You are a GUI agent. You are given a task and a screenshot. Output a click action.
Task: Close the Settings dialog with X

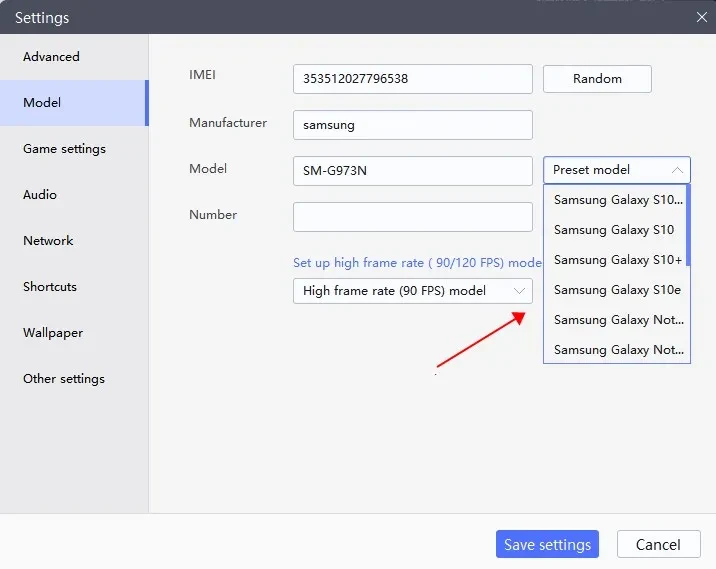point(701,17)
